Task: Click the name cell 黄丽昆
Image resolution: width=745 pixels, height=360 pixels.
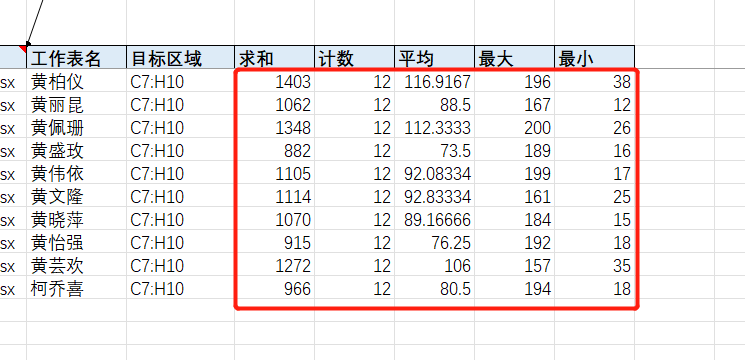Action: [x=76, y=104]
